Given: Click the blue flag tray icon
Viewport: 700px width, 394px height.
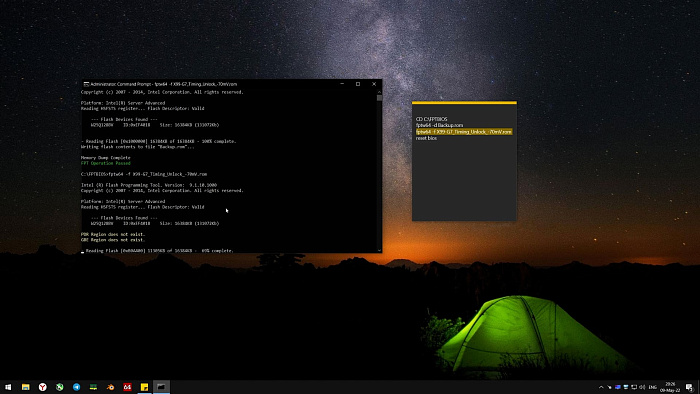Looking at the screenshot, I should point(618,387).
